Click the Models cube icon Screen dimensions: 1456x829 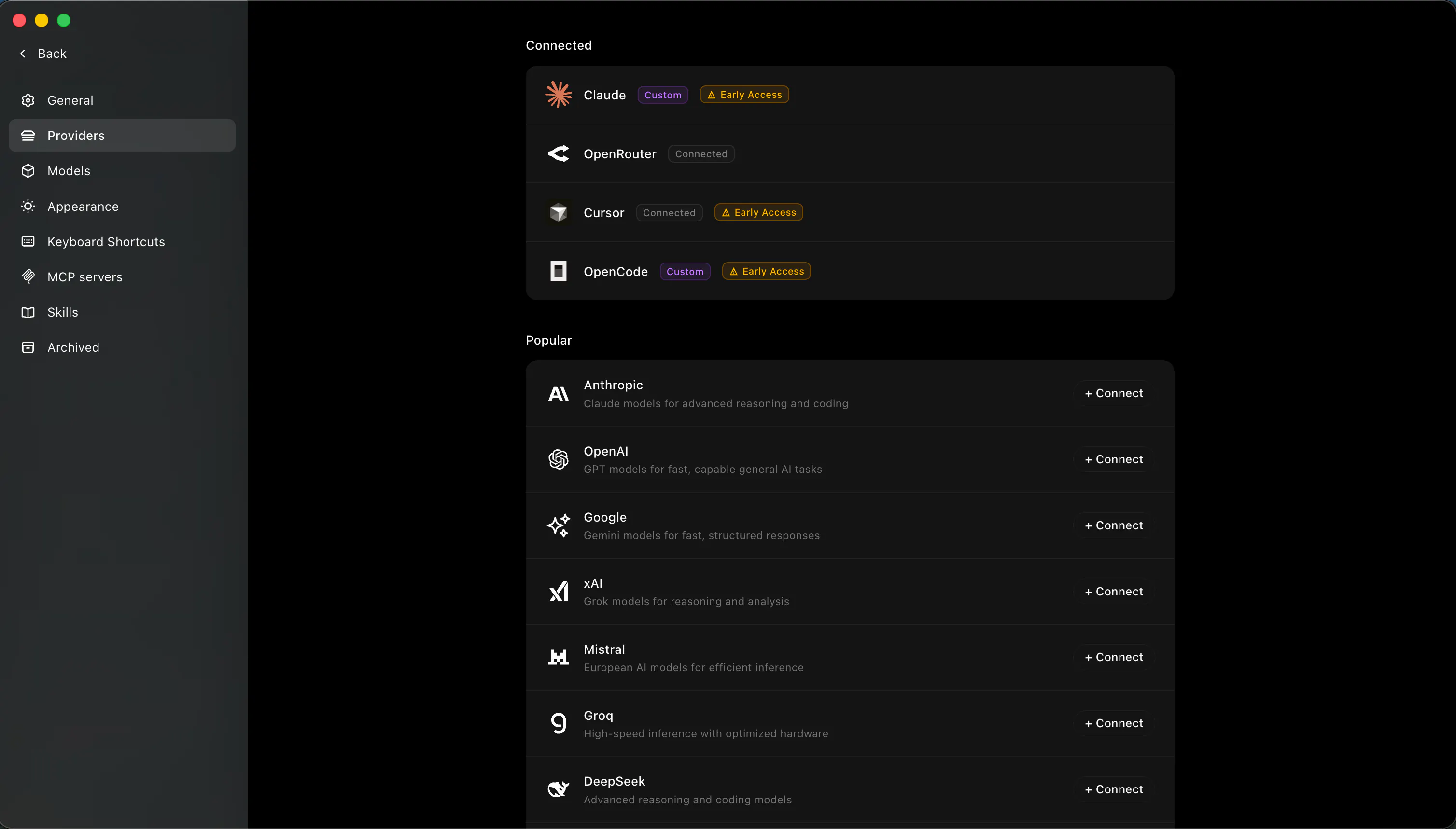point(28,171)
